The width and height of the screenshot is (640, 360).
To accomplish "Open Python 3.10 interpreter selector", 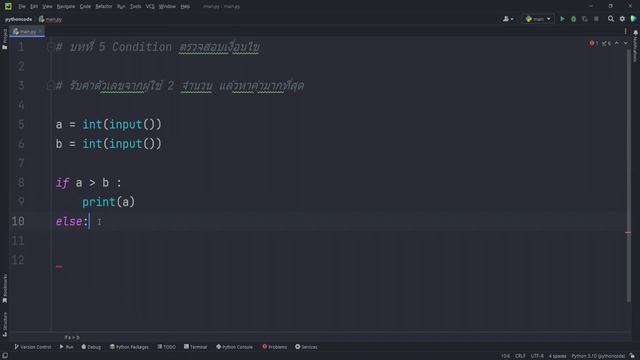I will tap(598, 356).
